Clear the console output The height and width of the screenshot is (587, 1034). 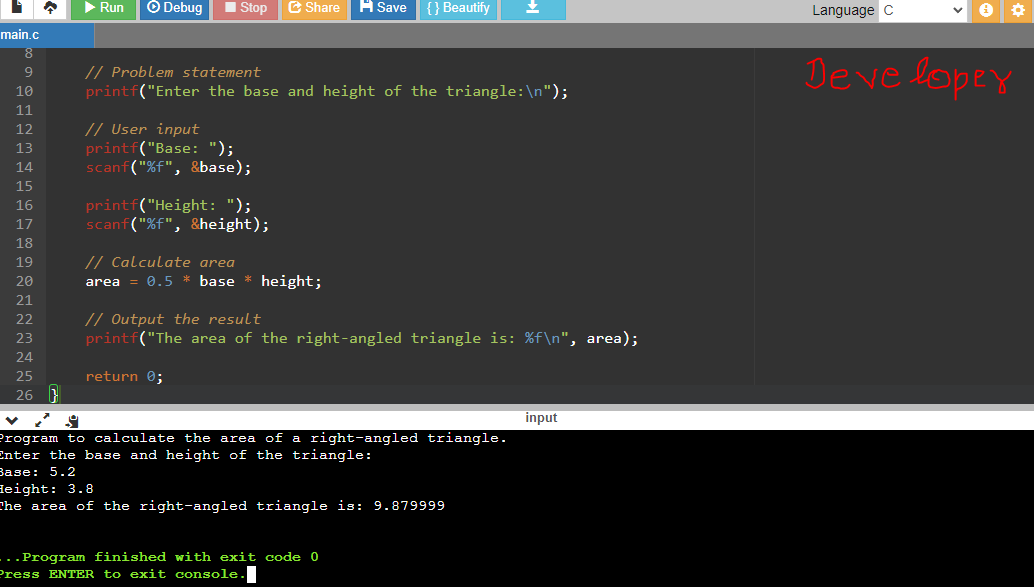coord(71,421)
